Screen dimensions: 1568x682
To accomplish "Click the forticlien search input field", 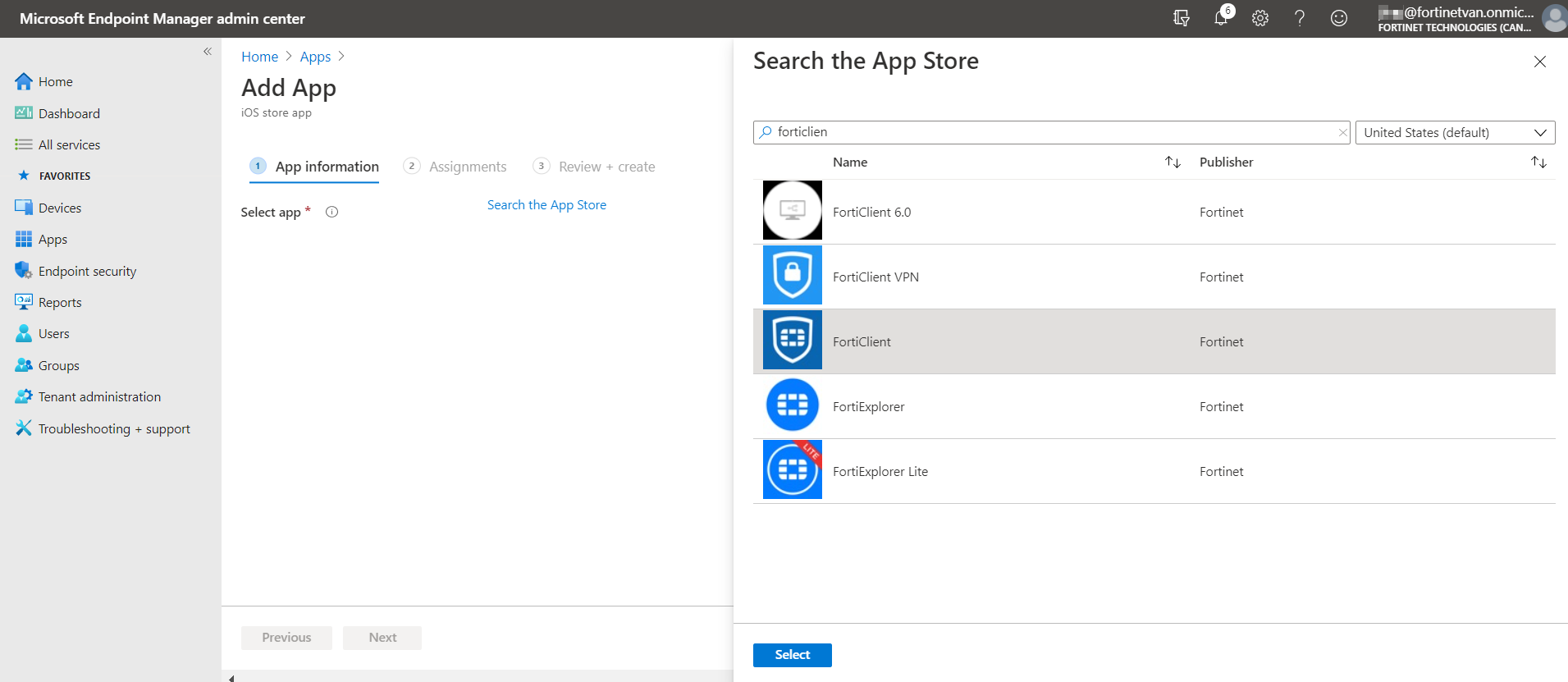I will (x=1050, y=132).
